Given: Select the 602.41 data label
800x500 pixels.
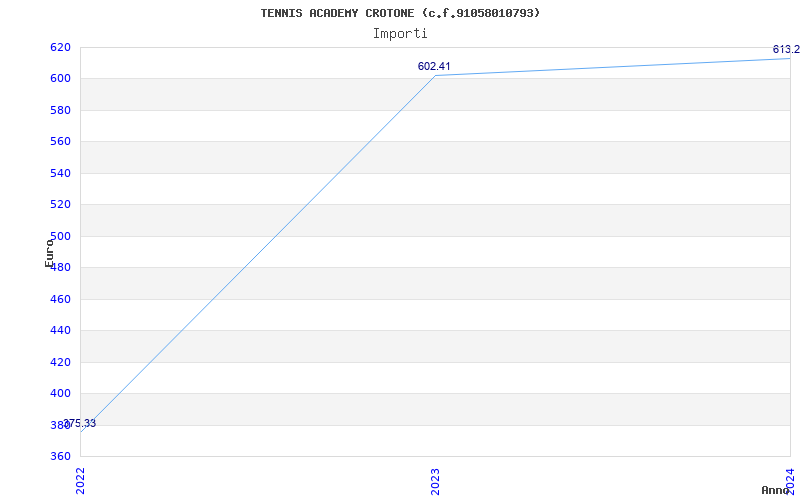Looking at the screenshot, I should coord(434,66).
